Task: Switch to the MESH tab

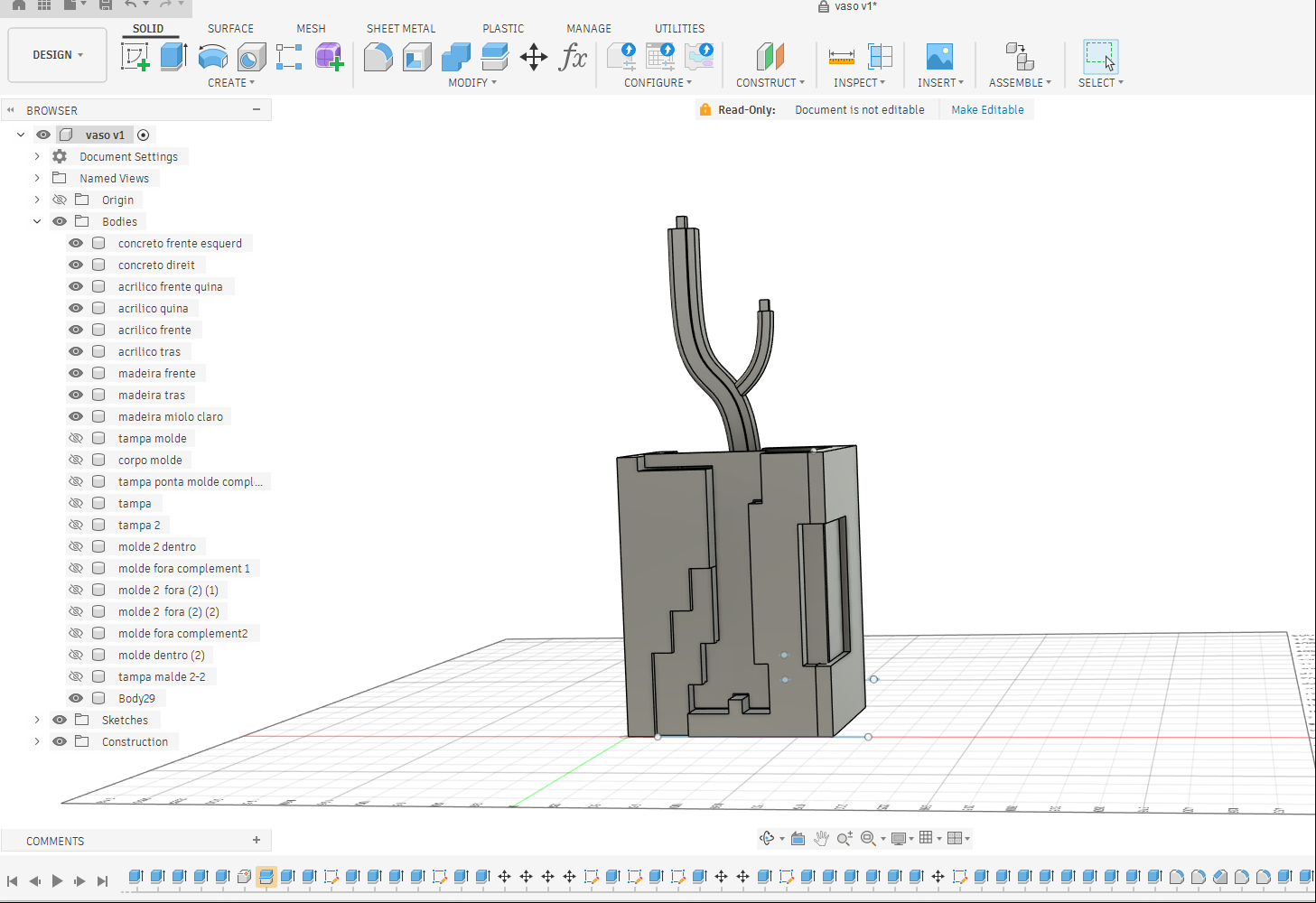Action: point(311,28)
